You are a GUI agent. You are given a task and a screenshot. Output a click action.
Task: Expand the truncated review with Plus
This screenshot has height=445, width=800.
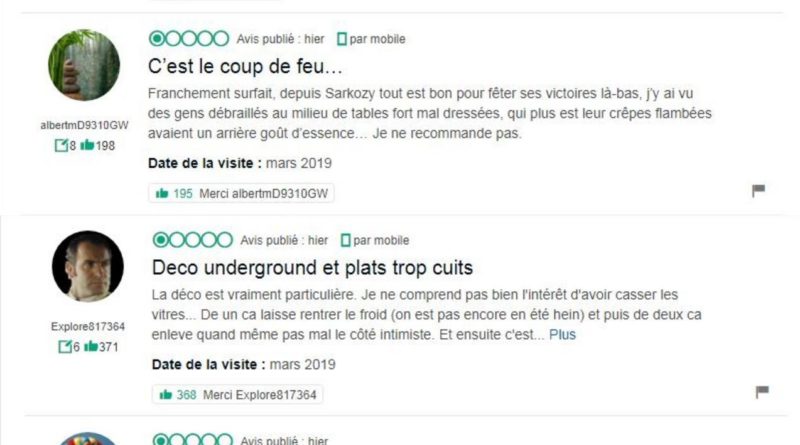[x=562, y=335]
